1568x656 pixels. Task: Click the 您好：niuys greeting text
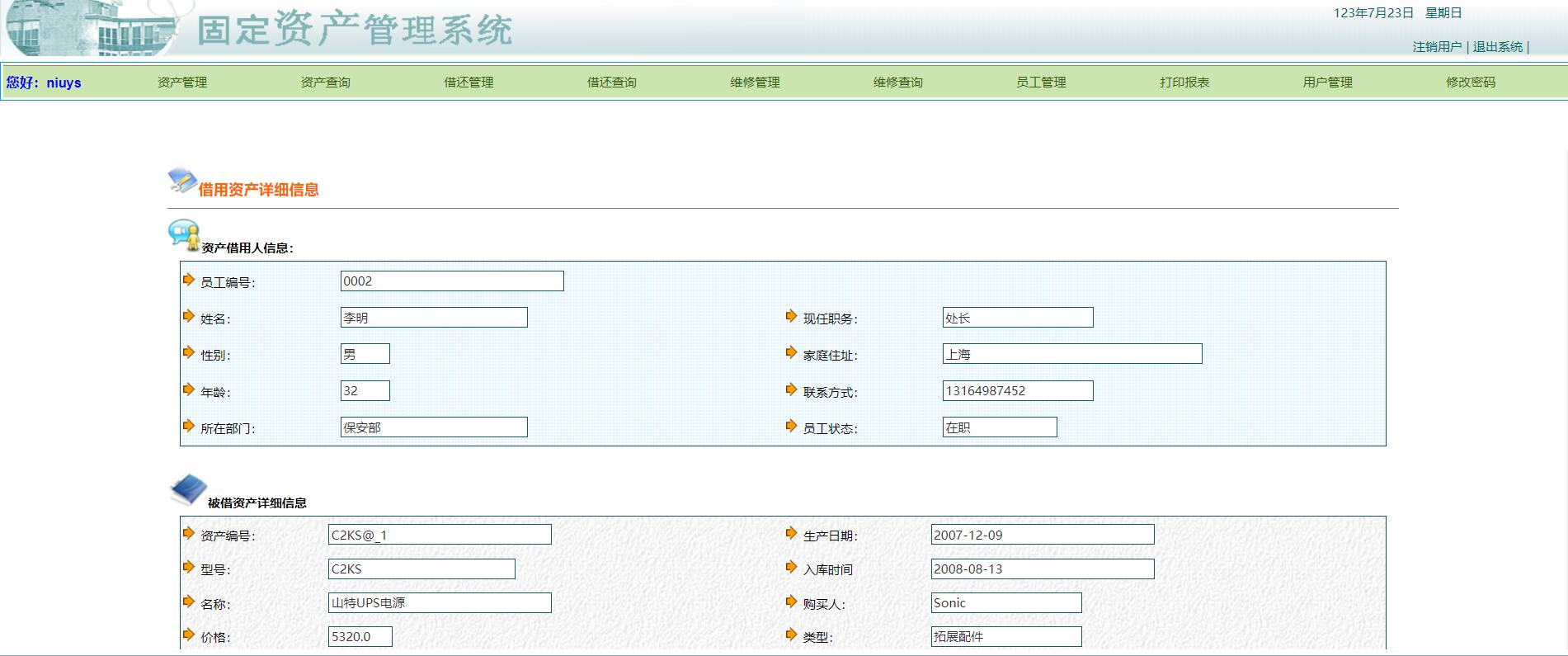pos(44,83)
